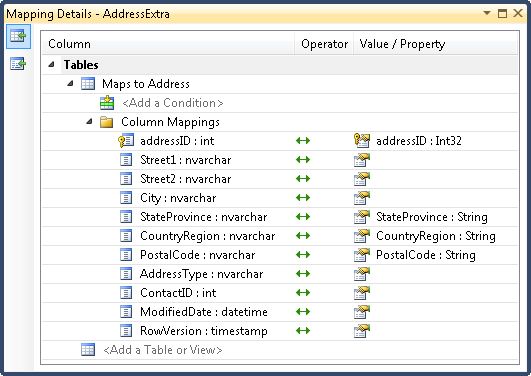Click the column icon for StateProvince : nvarchar
The image size is (531, 376).
click(x=126, y=217)
